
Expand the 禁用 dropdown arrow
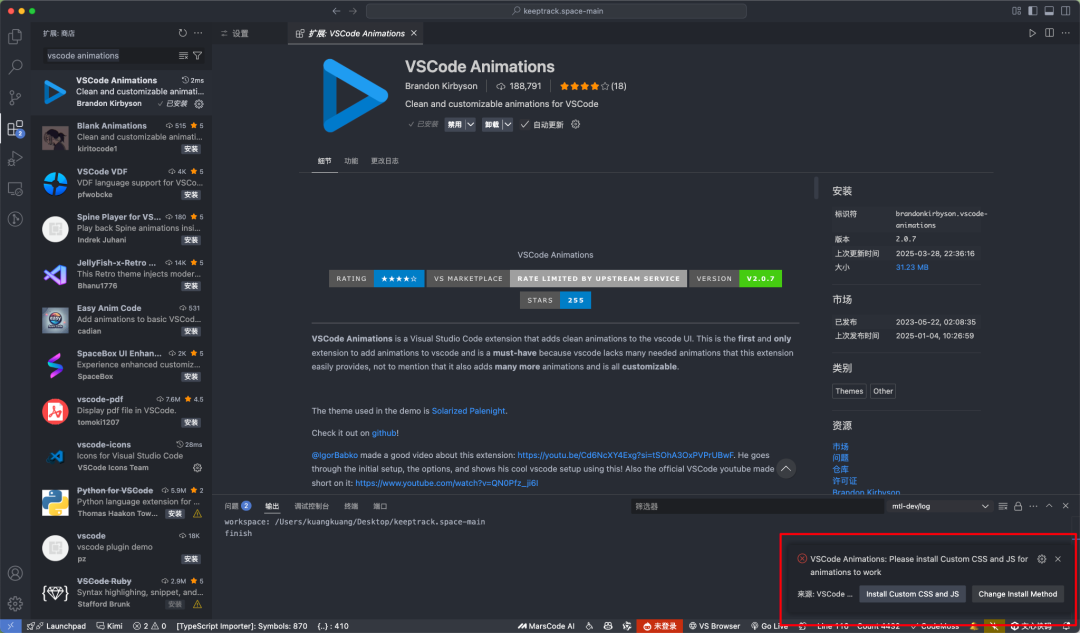click(x=470, y=125)
